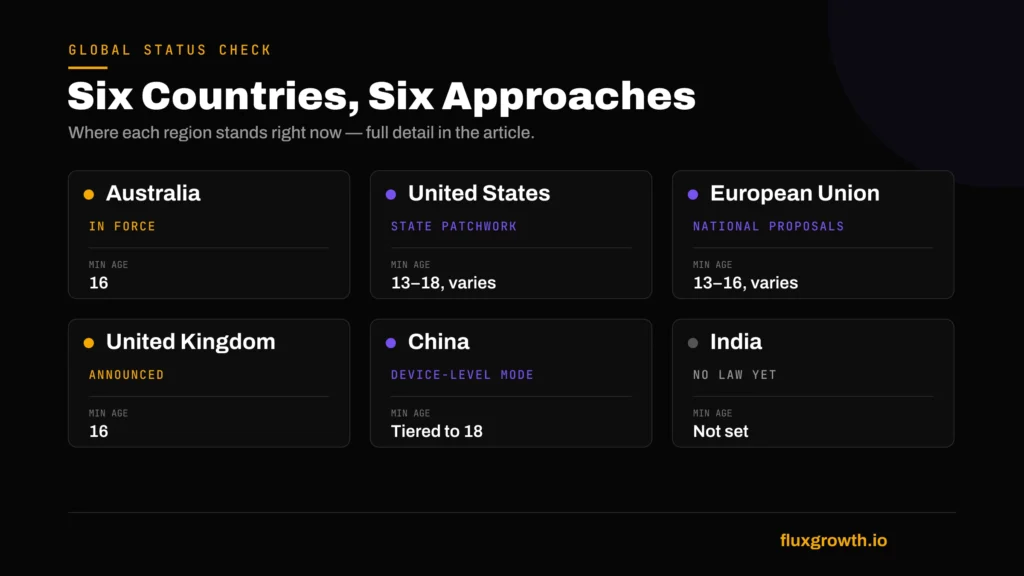Image resolution: width=1024 pixels, height=576 pixels.
Task: Open the fluxgrowth.io link
Action: 833,541
